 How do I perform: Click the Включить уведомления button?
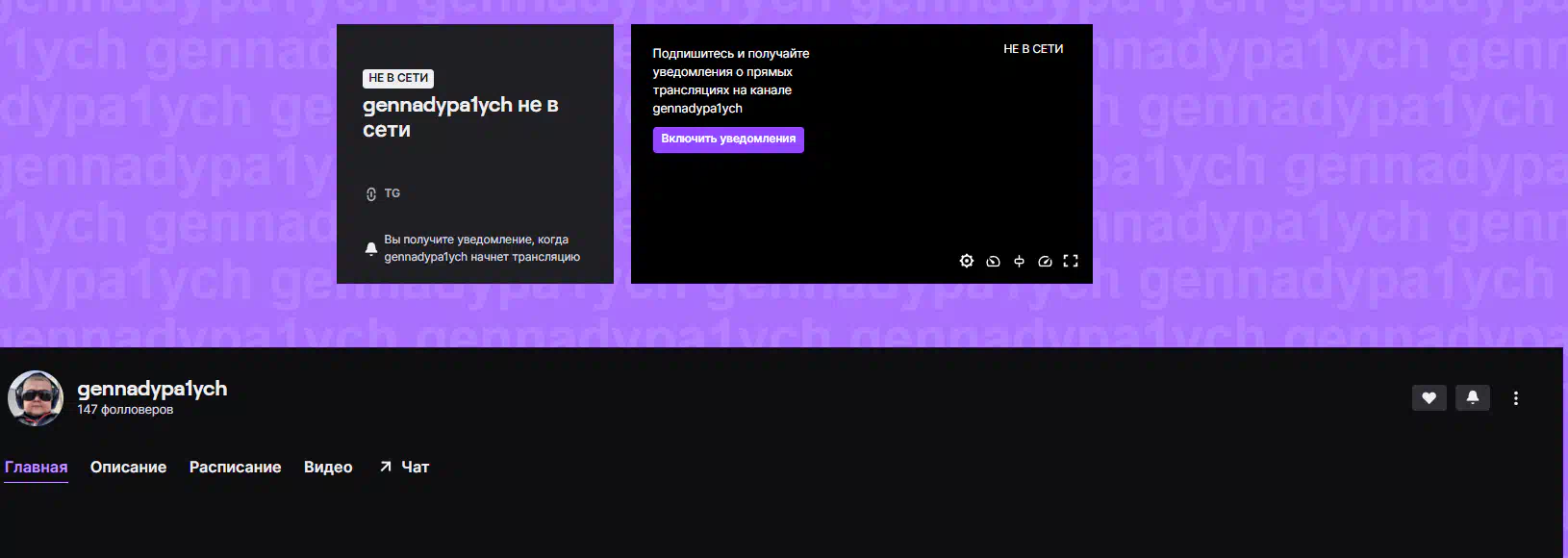(x=728, y=139)
